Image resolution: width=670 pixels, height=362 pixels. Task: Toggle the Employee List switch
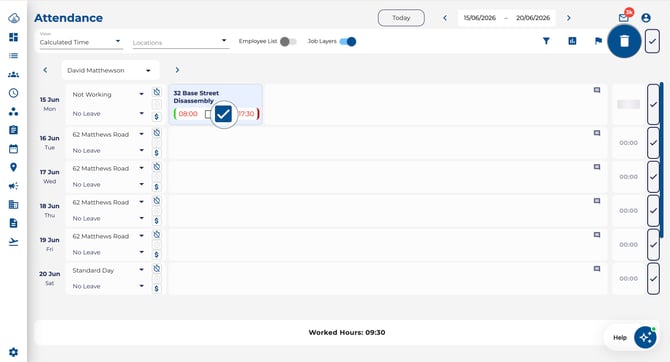pos(288,41)
